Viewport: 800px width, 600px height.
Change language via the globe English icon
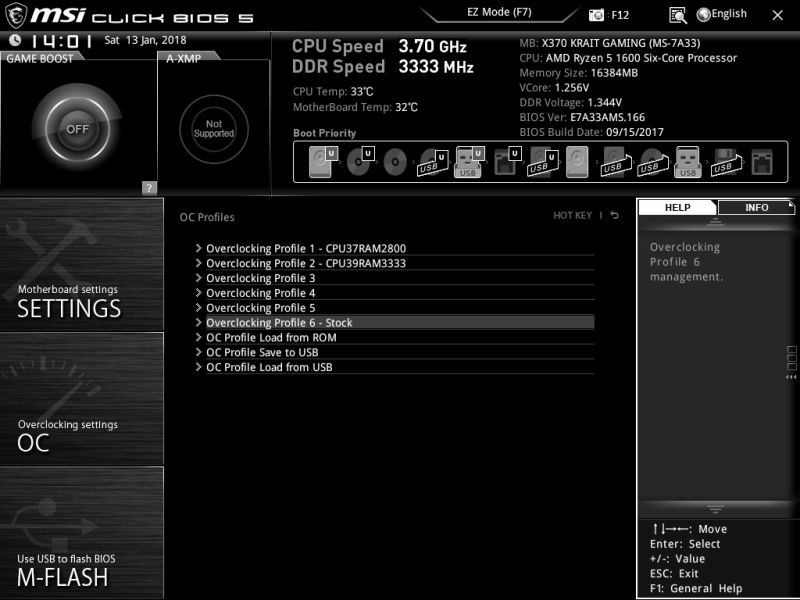721,14
